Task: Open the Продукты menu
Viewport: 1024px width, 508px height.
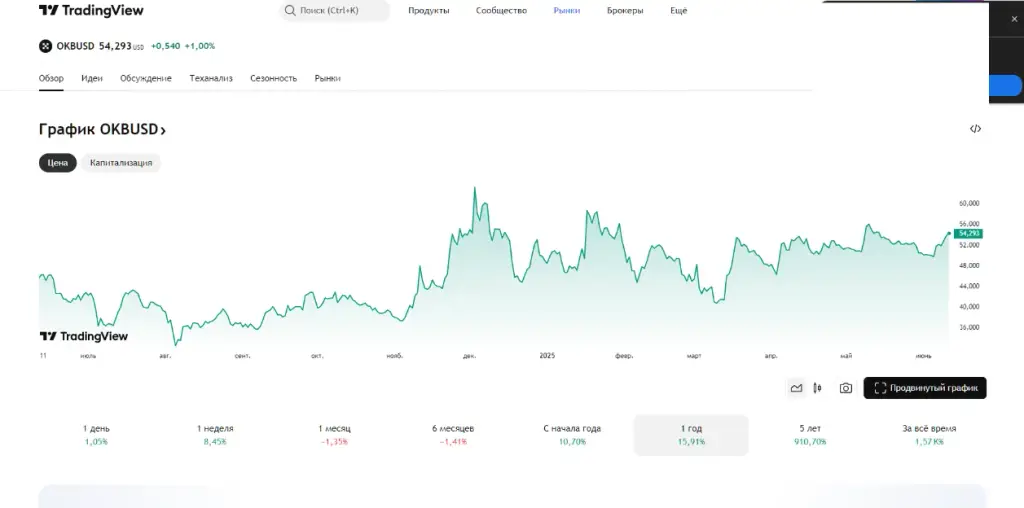Action: (428, 10)
